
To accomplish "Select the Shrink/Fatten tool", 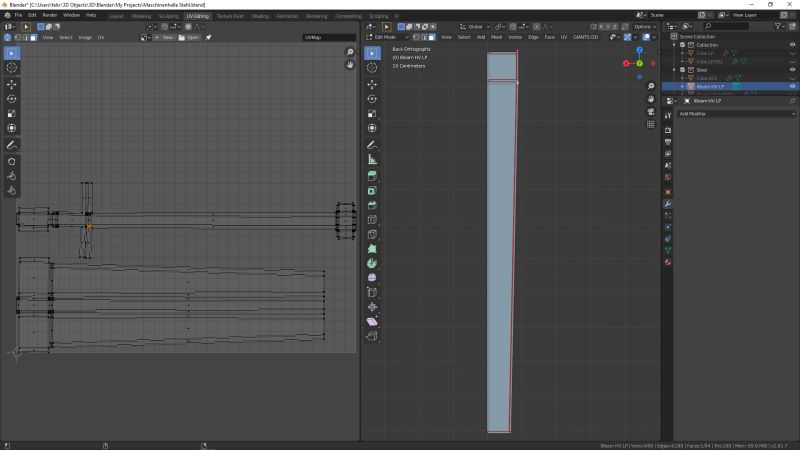I will click(x=372, y=307).
